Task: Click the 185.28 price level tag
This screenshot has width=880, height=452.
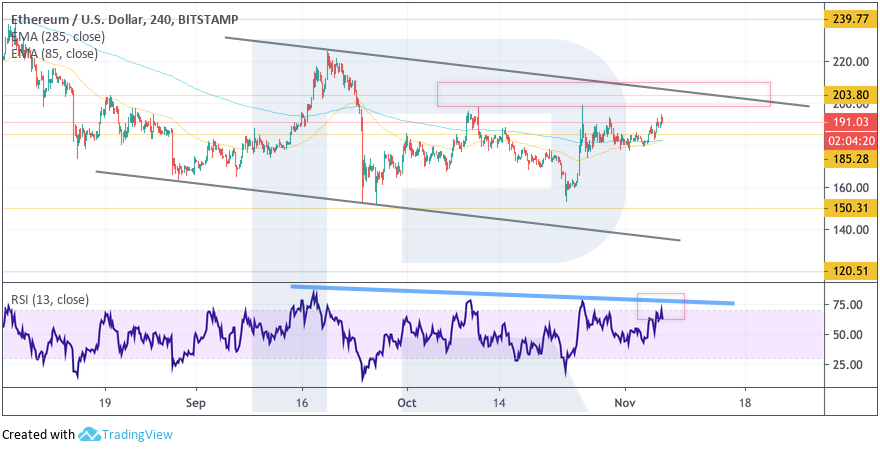Action: click(x=847, y=159)
